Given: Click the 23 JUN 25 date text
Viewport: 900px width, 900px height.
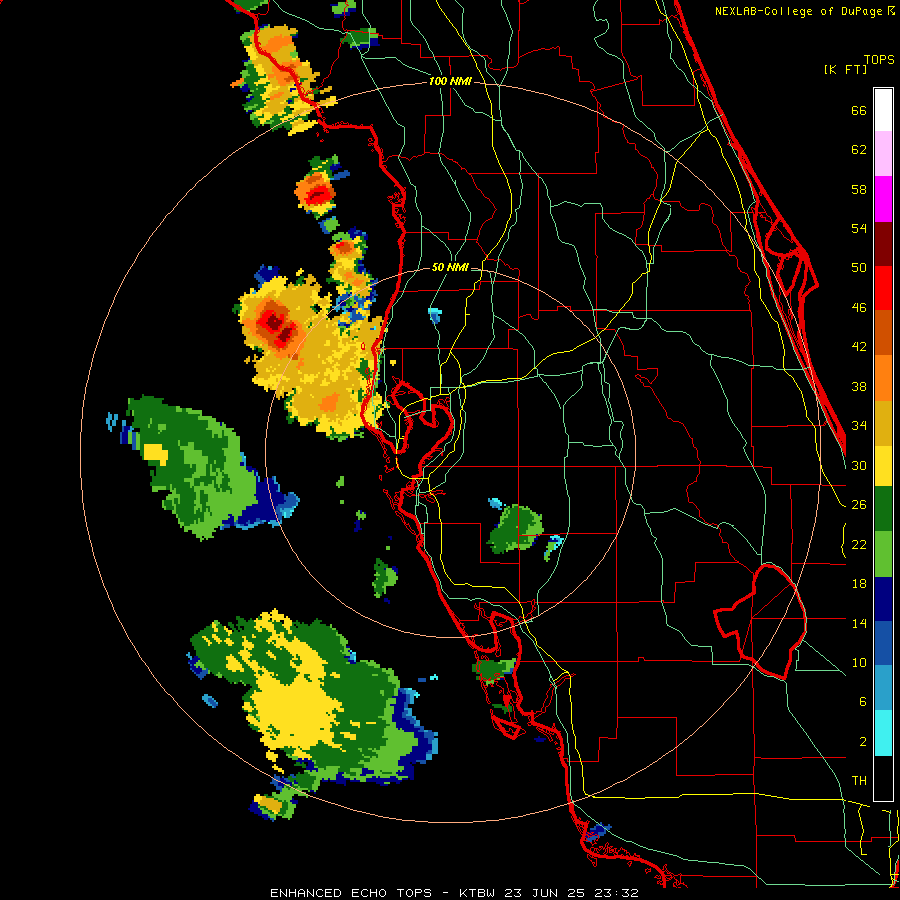Looking at the screenshot, I should (545, 893).
